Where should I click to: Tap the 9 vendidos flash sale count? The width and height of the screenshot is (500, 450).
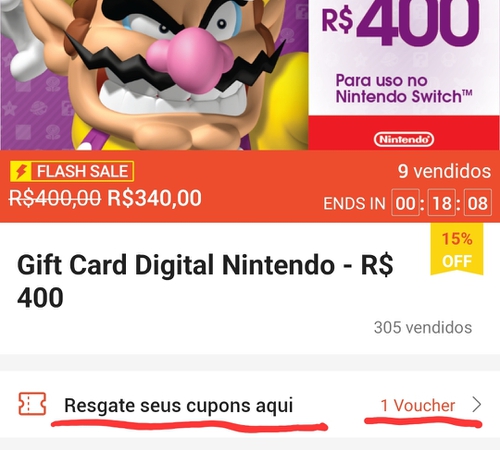(444, 171)
